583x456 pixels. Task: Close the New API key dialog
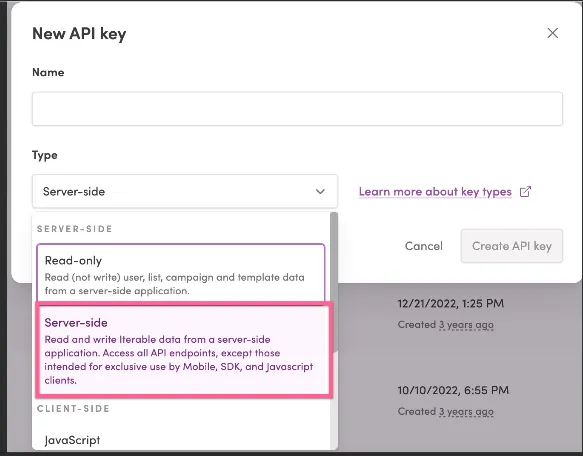[553, 33]
